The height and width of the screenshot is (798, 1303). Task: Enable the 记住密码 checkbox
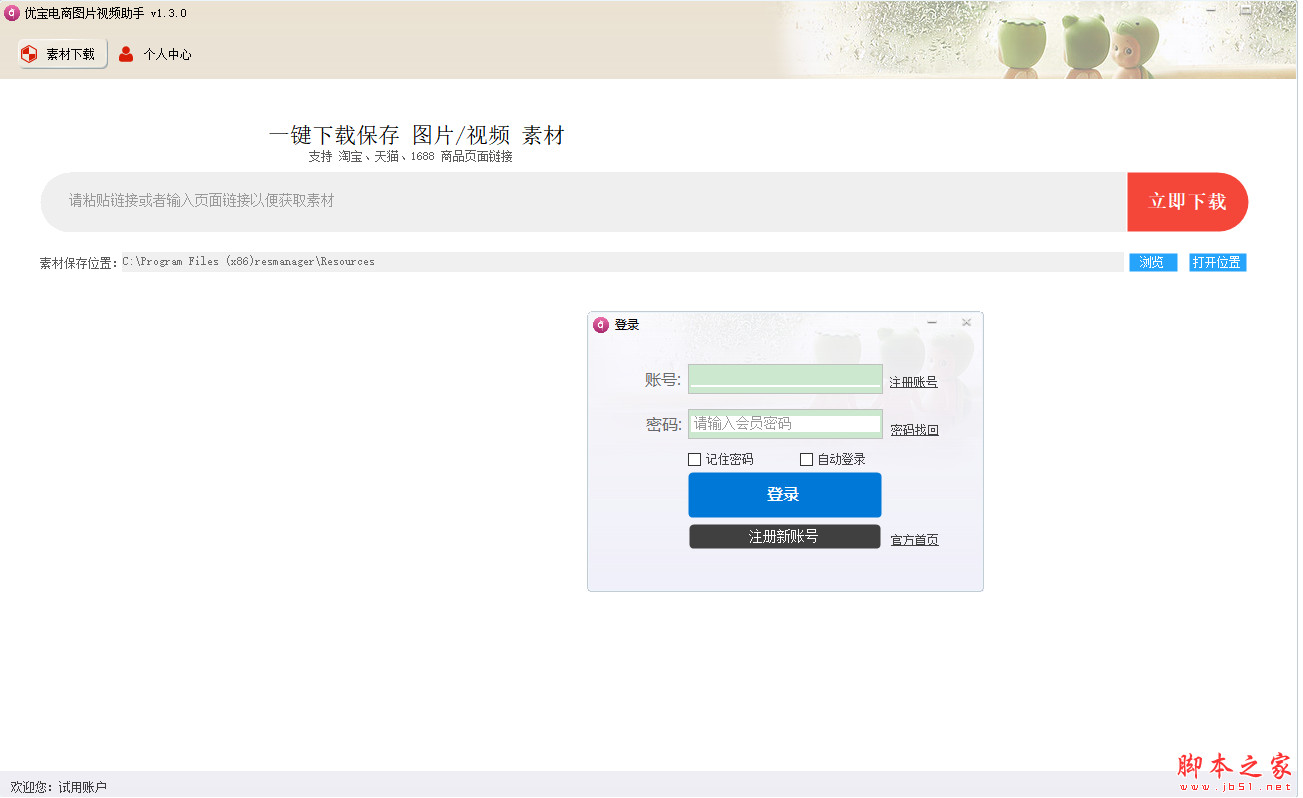coord(695,459)
